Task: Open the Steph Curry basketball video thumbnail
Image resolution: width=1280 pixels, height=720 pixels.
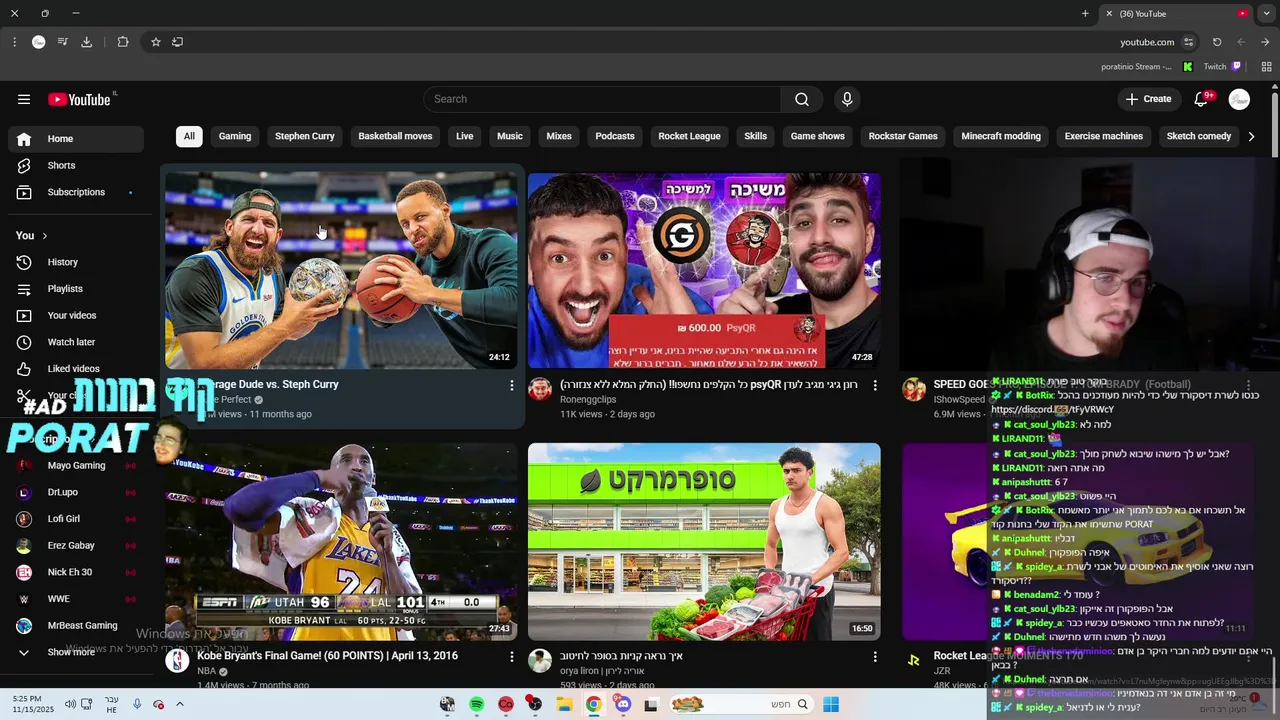Action: pyautogui.click(x=341, y=270)
